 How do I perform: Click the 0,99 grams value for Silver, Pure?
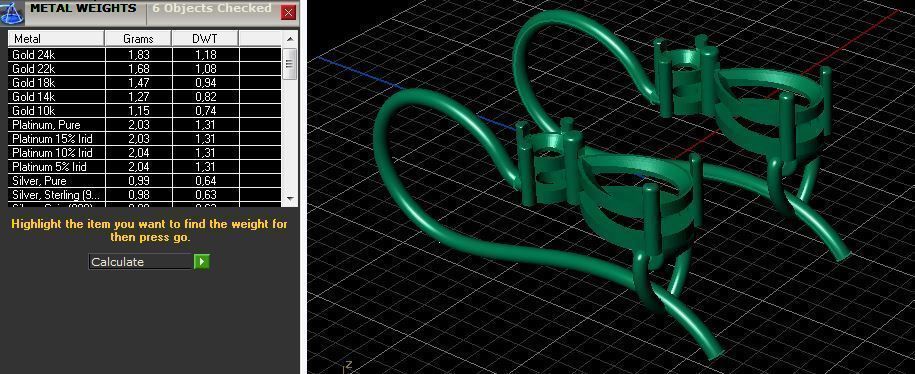point(139,180)
